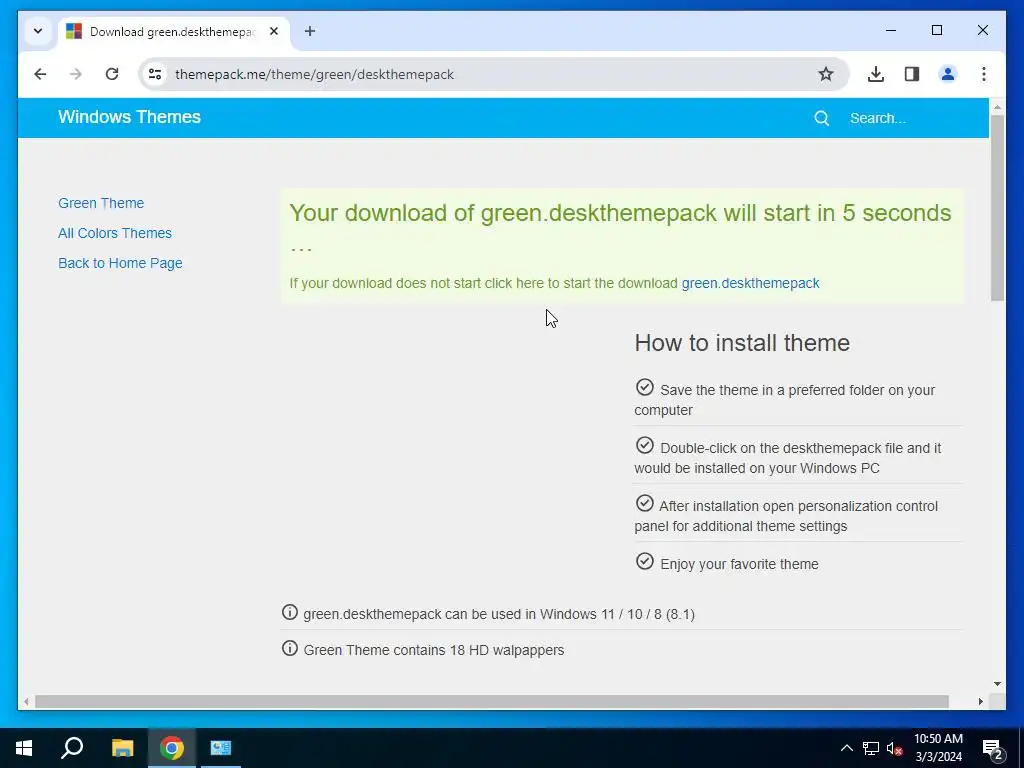Image resolution: width=1024 pixels, height=768 pixels.
Task: Close the Download green.deskthemepack tab
Action: [x=274, y=31]
